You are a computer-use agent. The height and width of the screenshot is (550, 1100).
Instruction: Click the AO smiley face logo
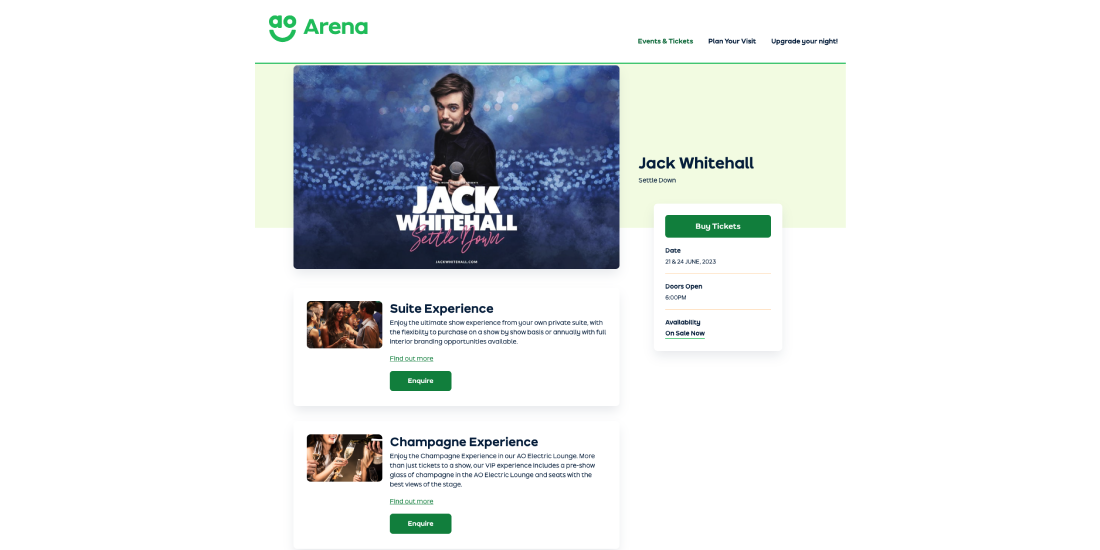pyautogui.click(x=282, y=28)
